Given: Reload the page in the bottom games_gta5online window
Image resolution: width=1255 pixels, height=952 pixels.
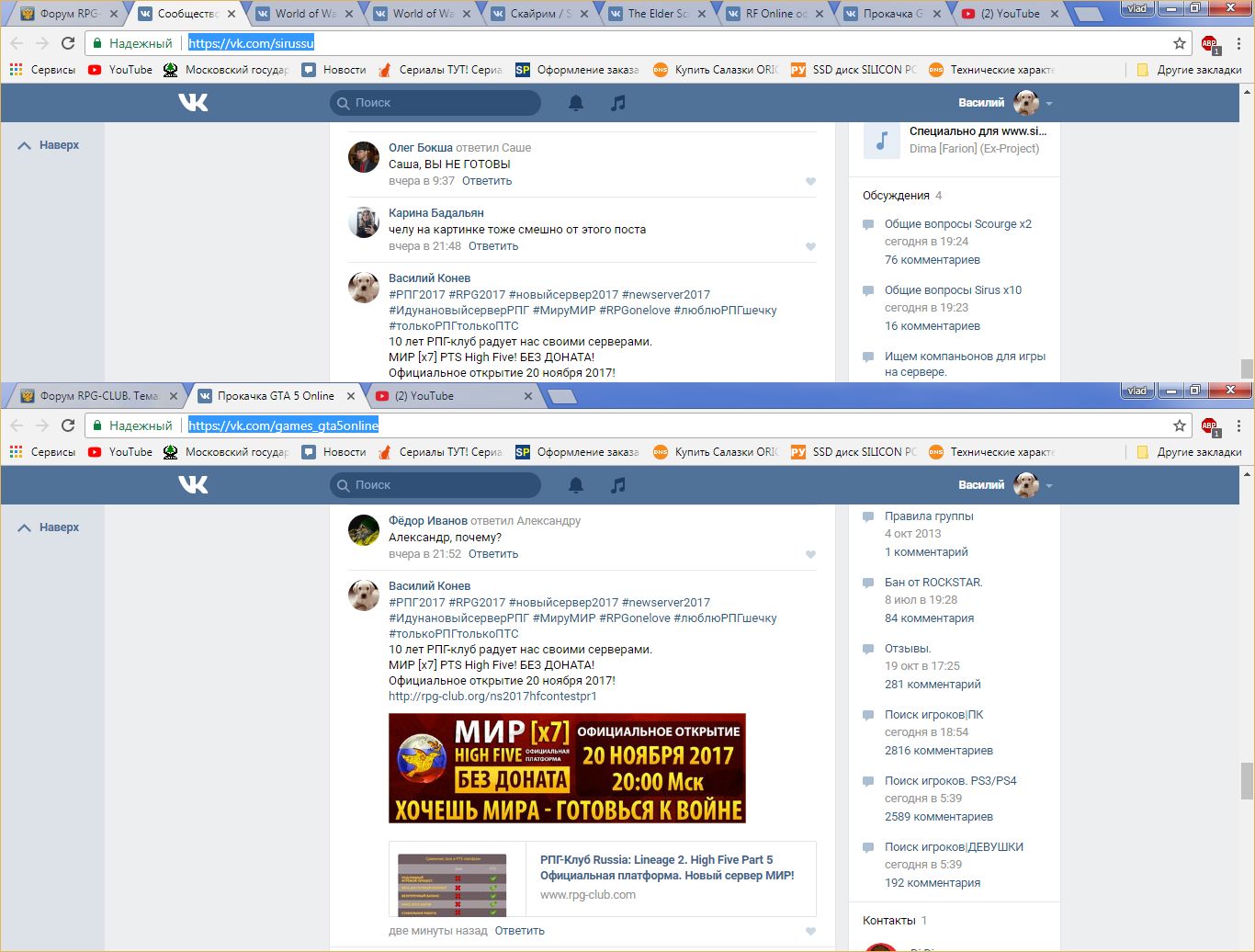Looking at the screenshot, I should point(68,425).
